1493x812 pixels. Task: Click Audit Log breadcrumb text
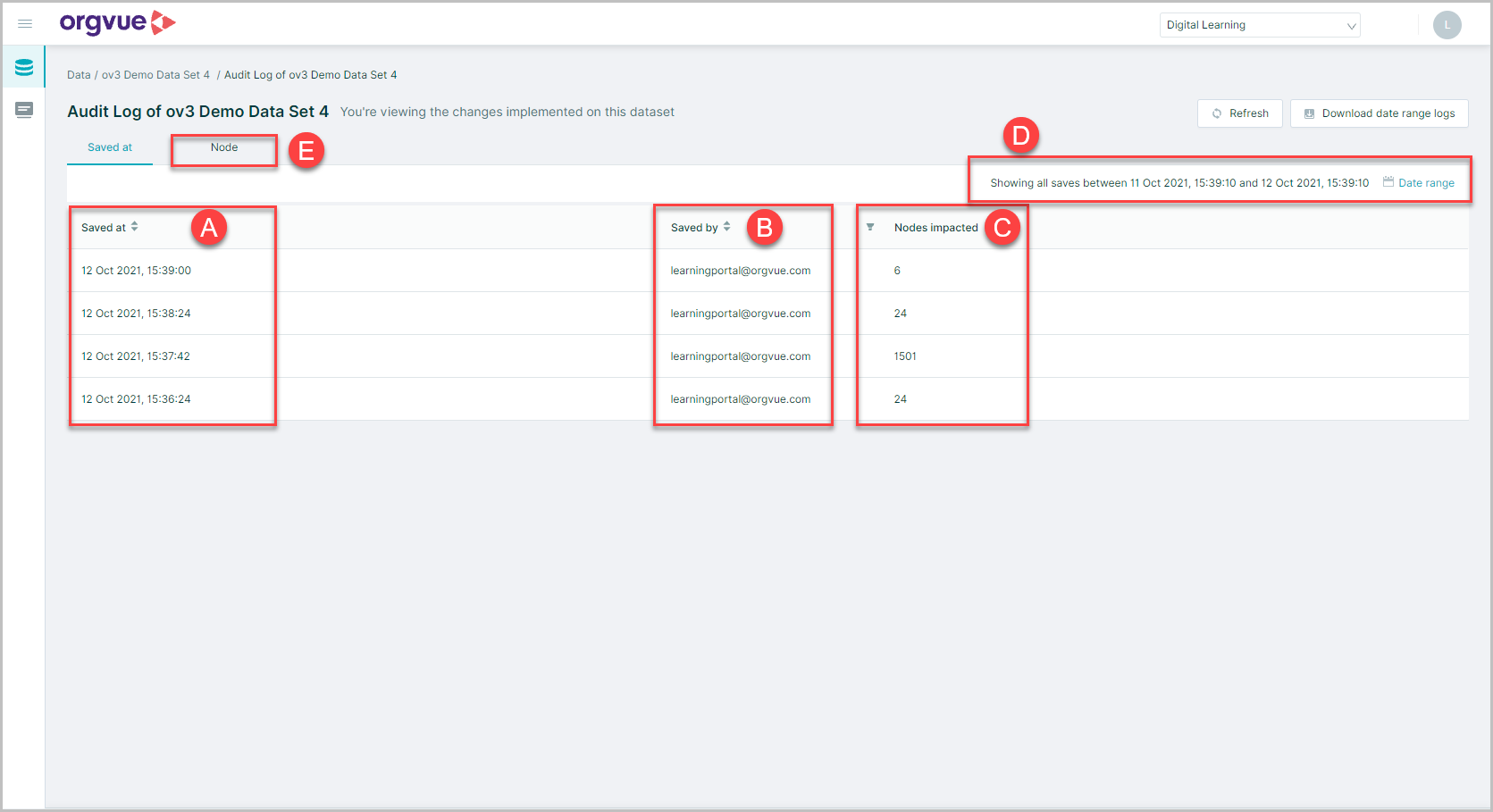pos(310,75)
